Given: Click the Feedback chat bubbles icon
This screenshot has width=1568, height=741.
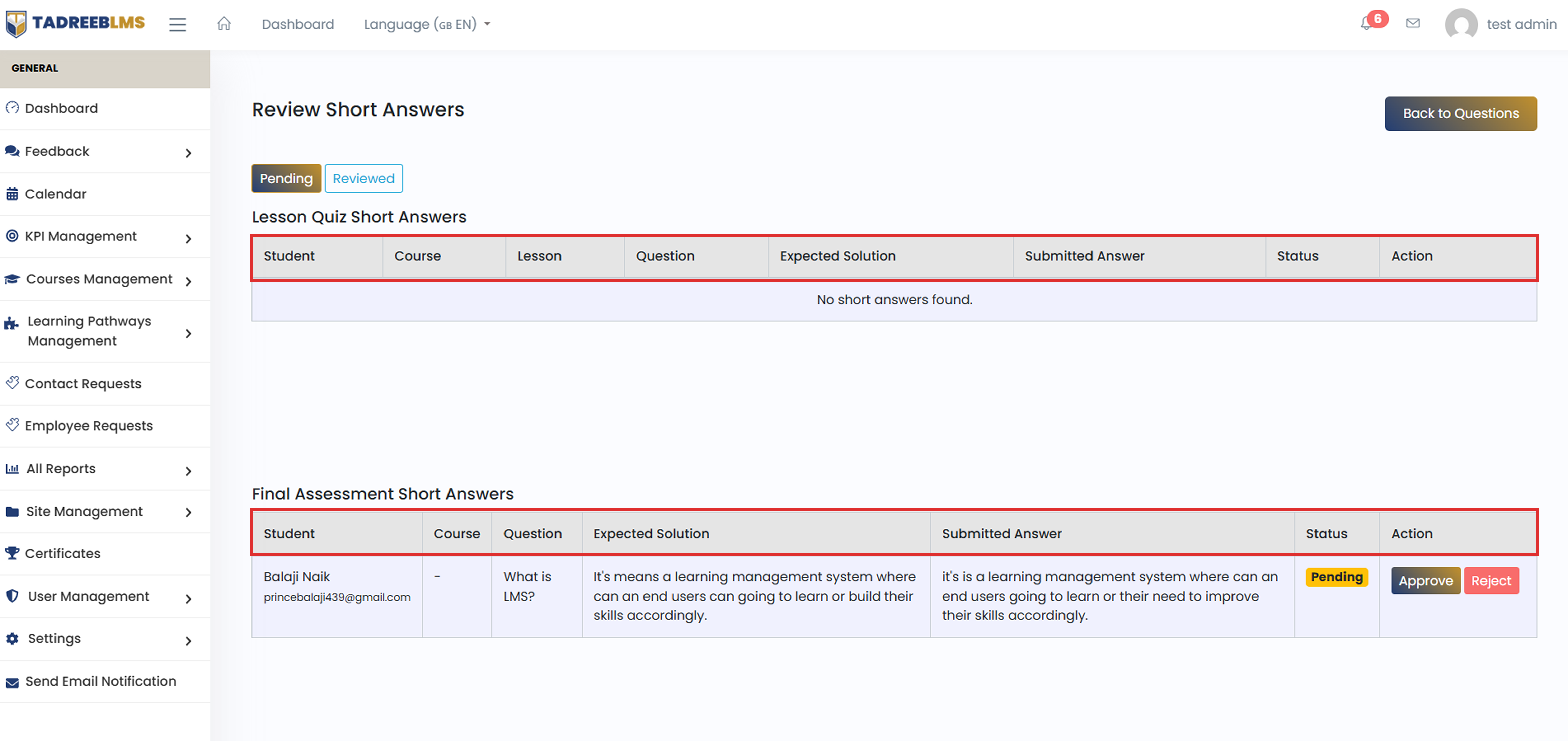Looking at the screenshot, I should pos(12,150).
